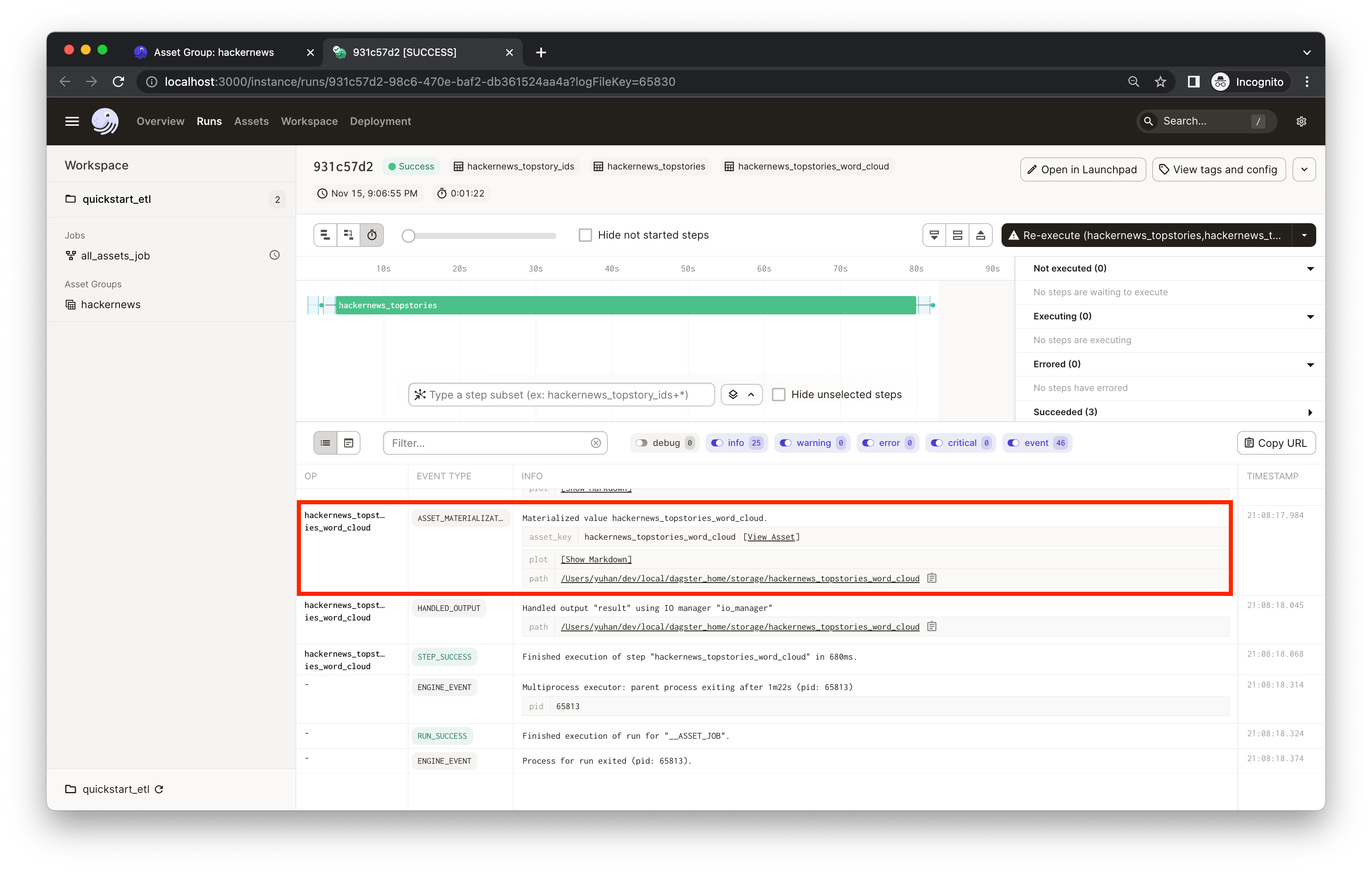Copy the materialization path via its clipboard icon
The image size is (1372, 872).
tap(932, 578)
